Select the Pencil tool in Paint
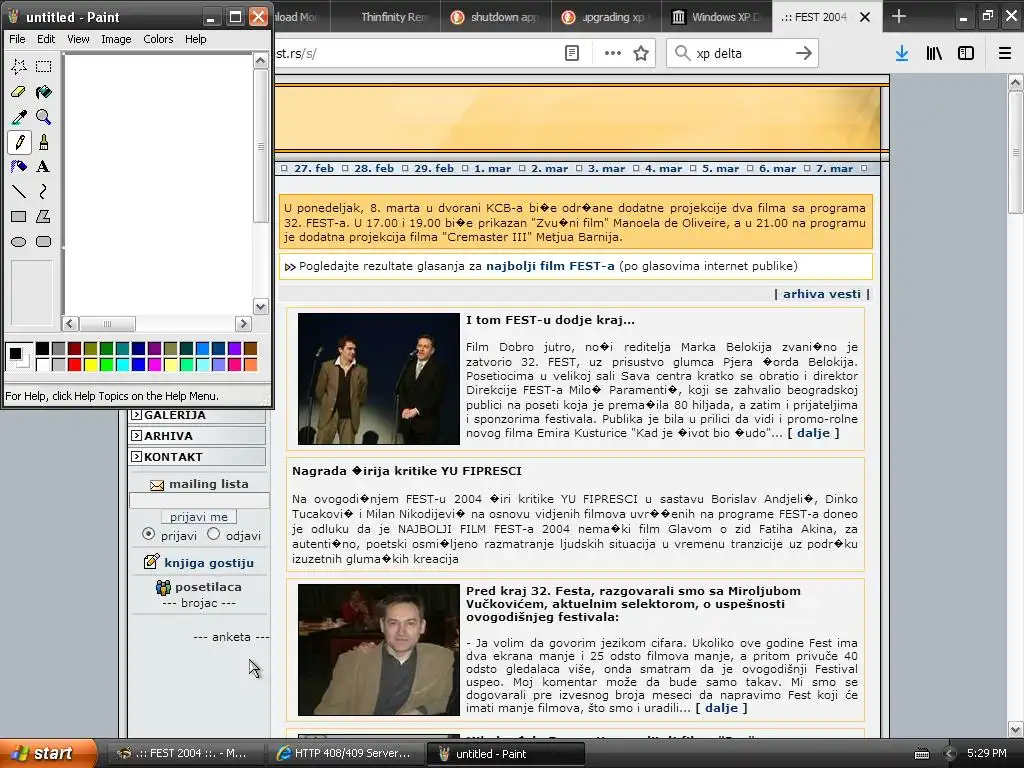The height and width of the screenshot is (768, 1024). (x=19, y=142)
